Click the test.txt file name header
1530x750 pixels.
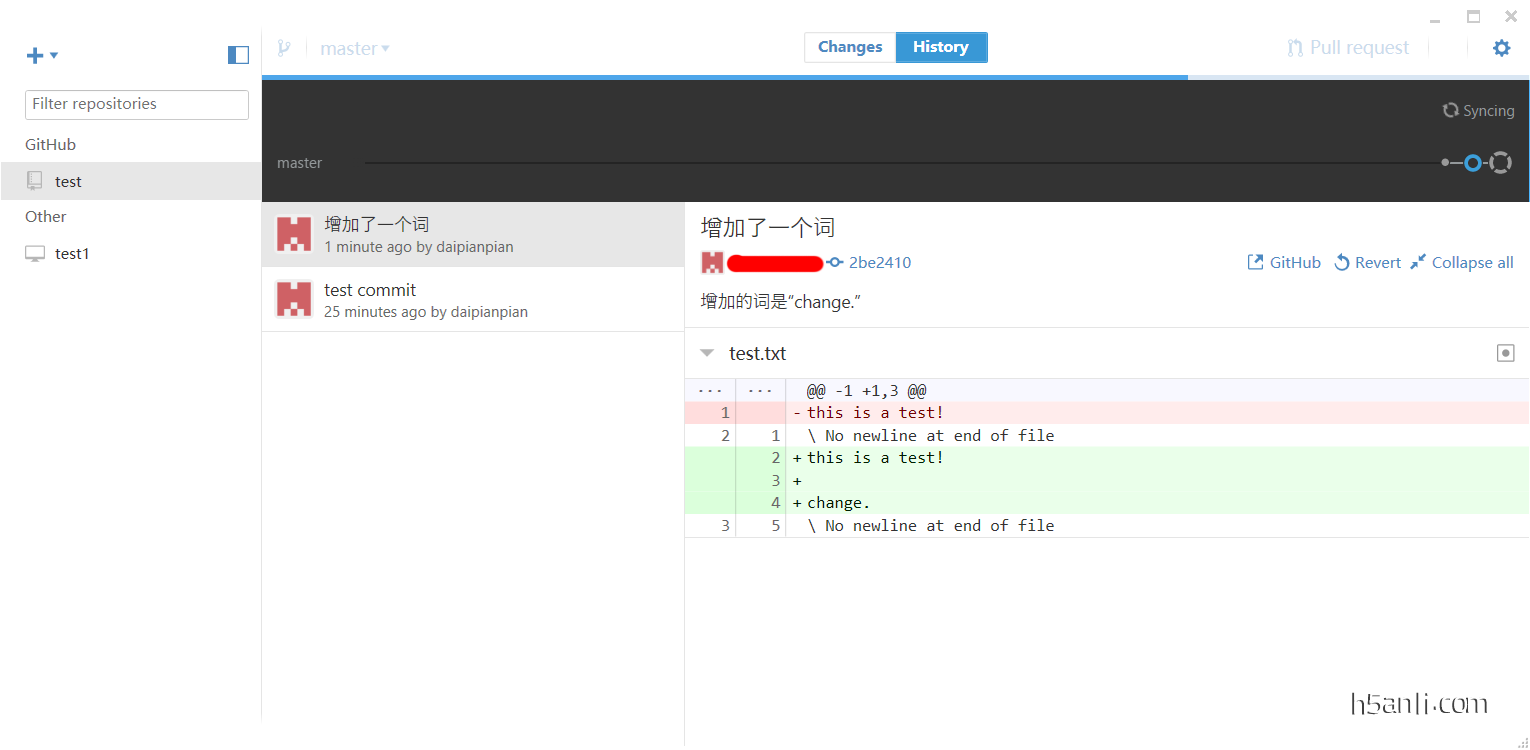758,353
